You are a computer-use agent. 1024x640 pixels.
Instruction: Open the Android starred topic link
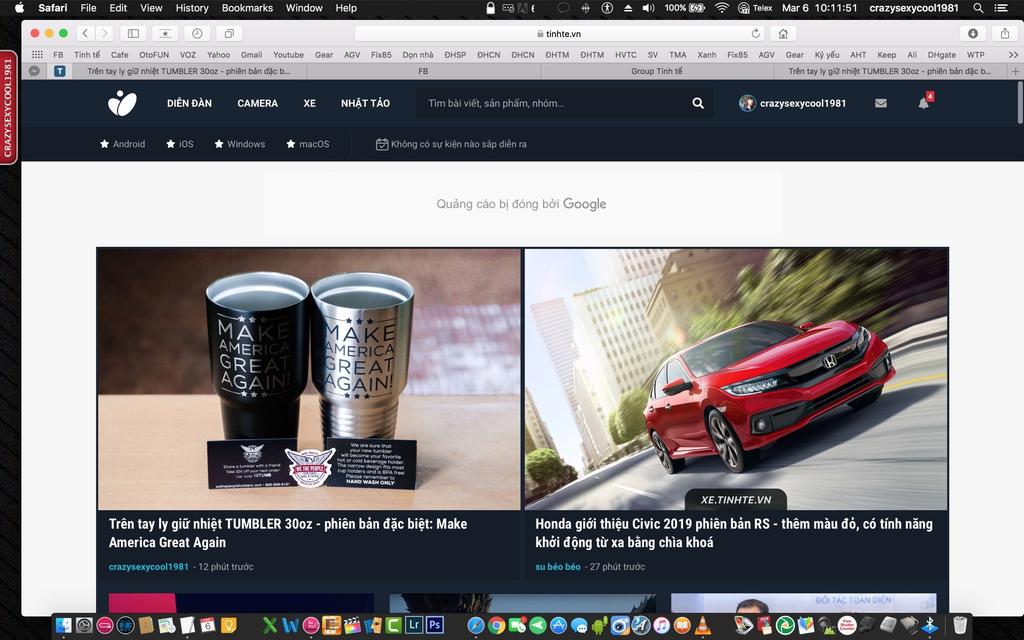click(123, 144)
